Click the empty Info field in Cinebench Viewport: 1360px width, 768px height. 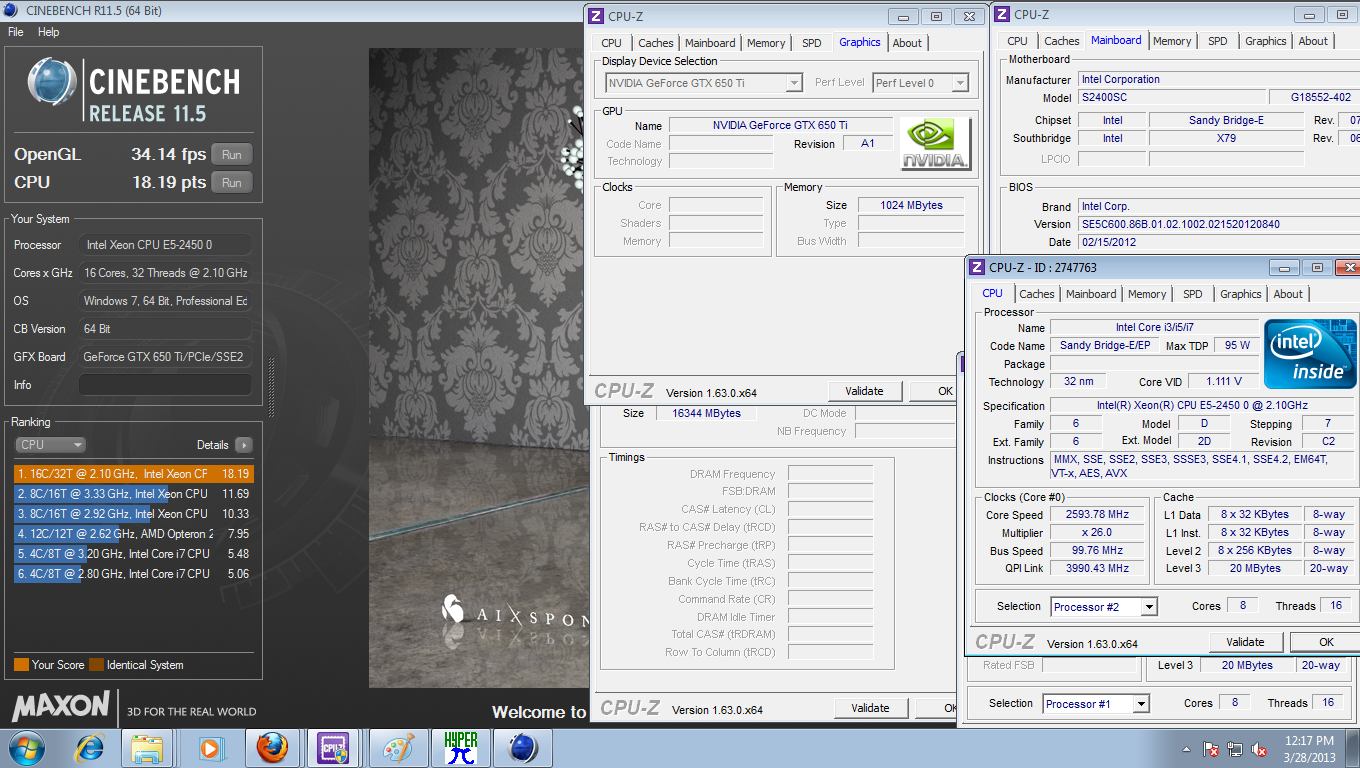(166, 385)
